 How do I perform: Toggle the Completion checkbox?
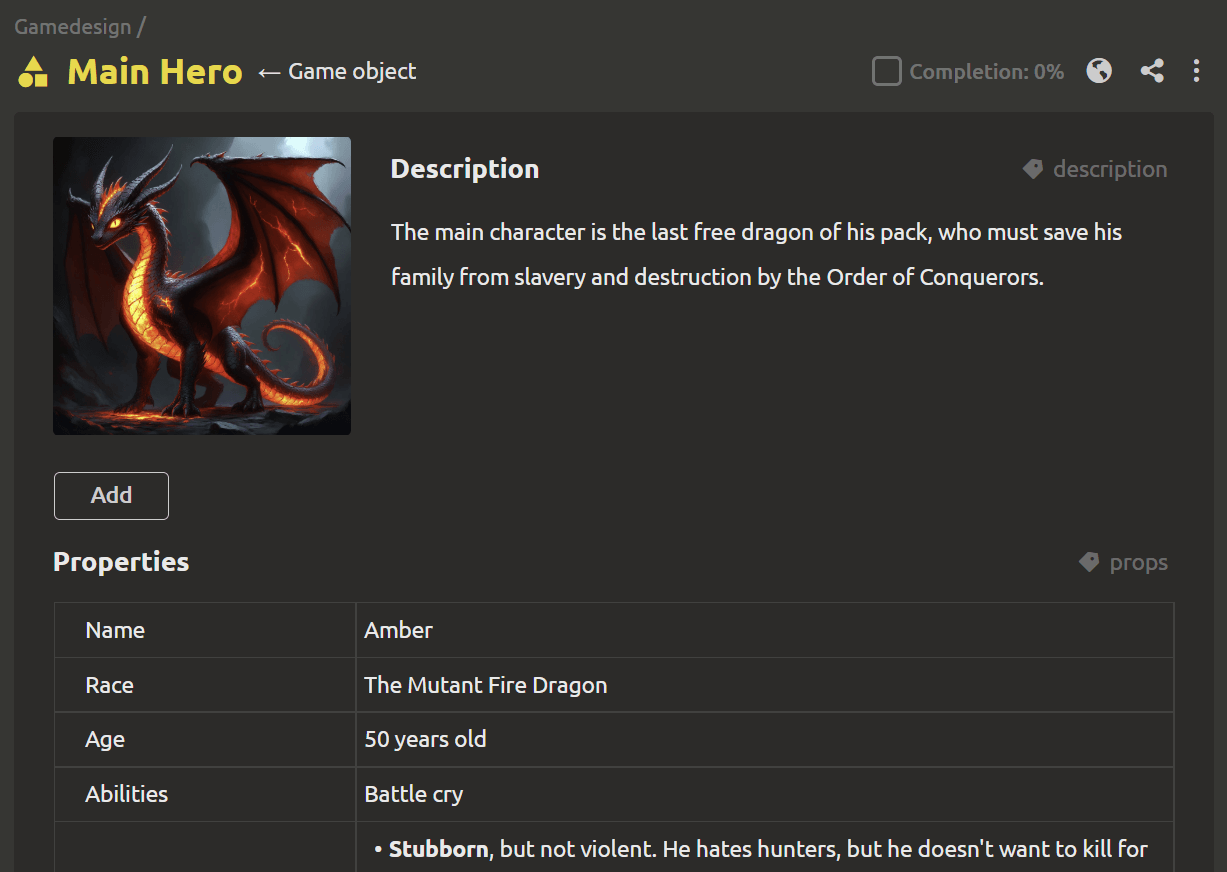point(887,71)
